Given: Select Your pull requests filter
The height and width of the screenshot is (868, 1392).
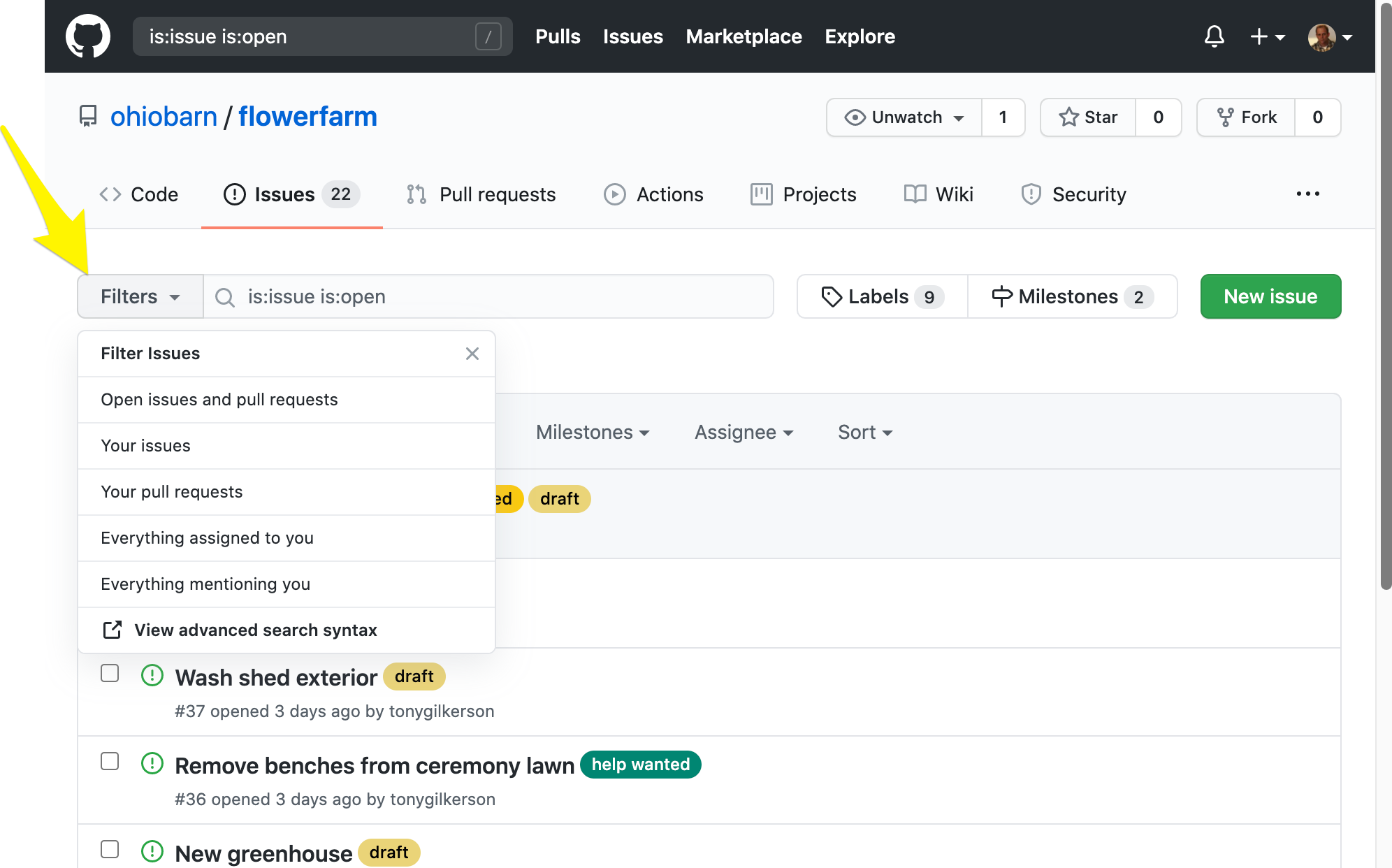Looking at the screenshot, I should coord(287,492).
